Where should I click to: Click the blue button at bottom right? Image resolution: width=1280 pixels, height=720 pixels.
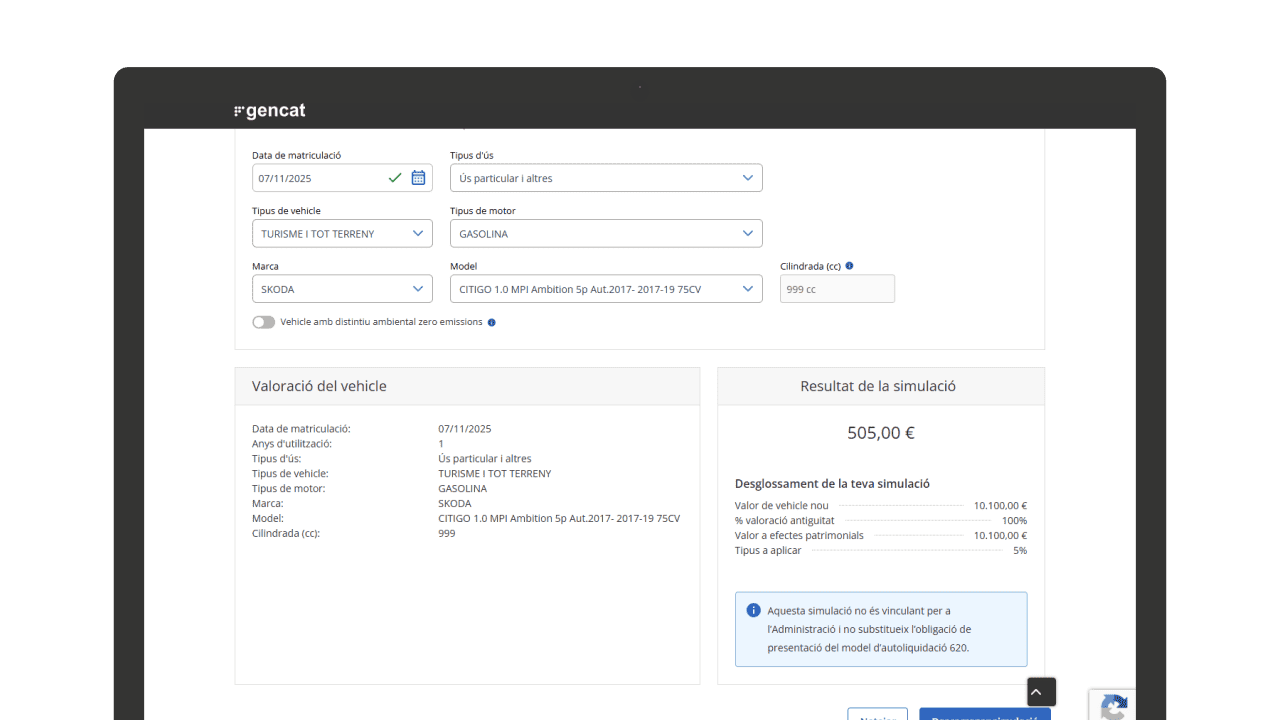click(x=984, y=714)
